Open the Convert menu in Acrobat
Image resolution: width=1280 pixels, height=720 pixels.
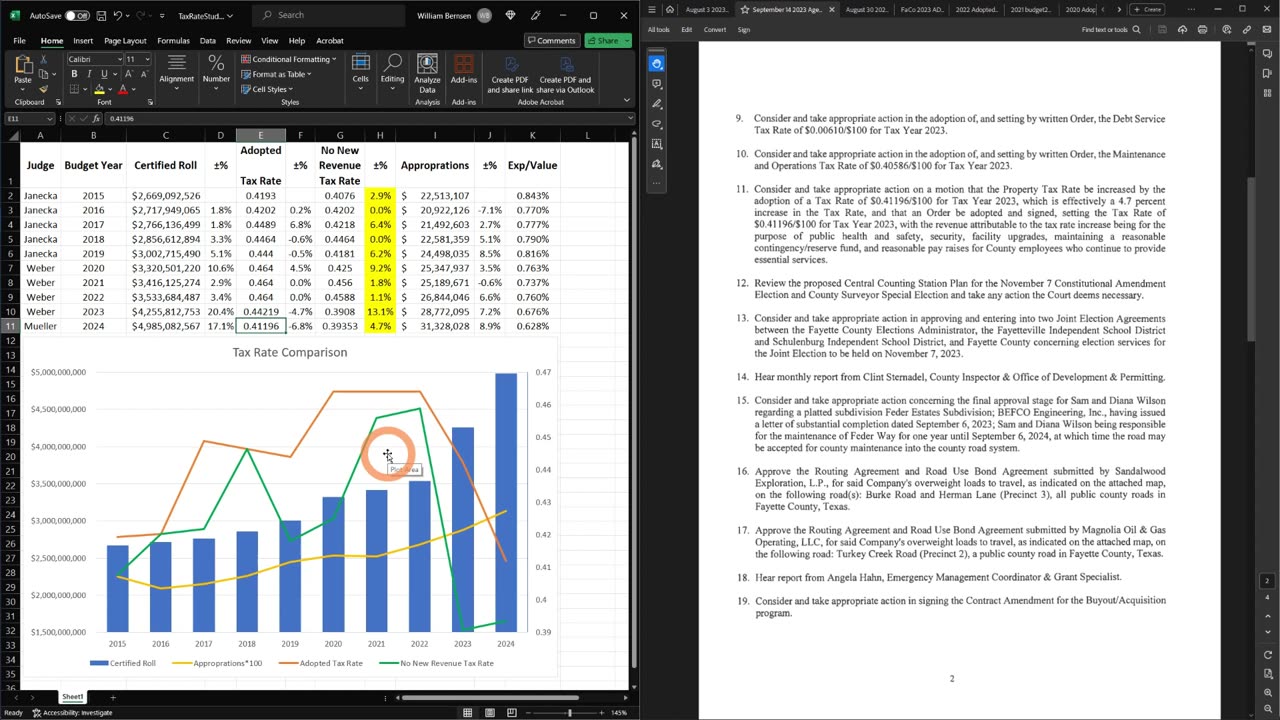tap(715, 30)
